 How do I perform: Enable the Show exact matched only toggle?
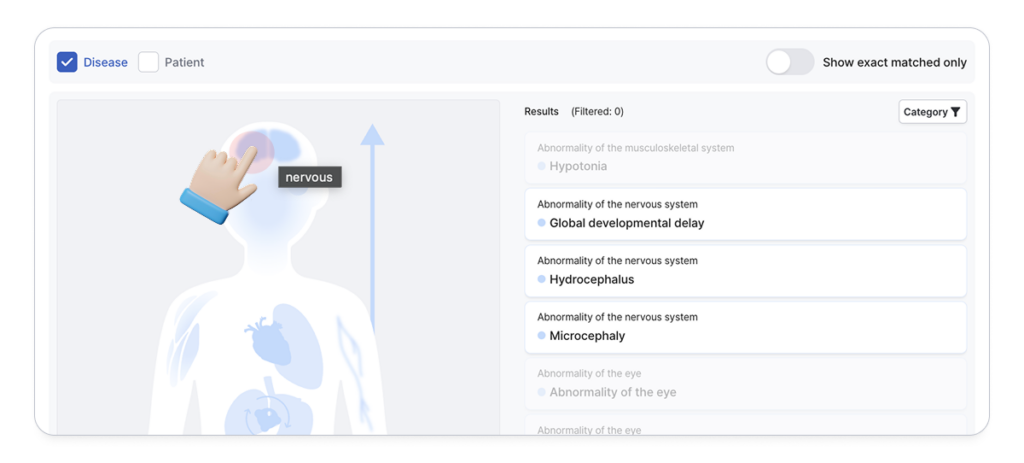[x=790, y=62]
